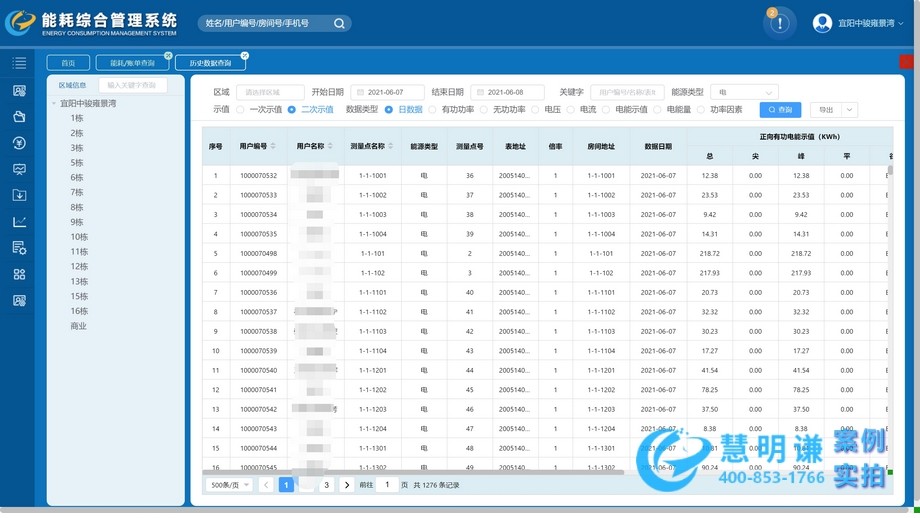Image resolution: width=920 pixels, height=518 pixels.
Task: Choose the 电压 radio option
Action: coord(536,110)
